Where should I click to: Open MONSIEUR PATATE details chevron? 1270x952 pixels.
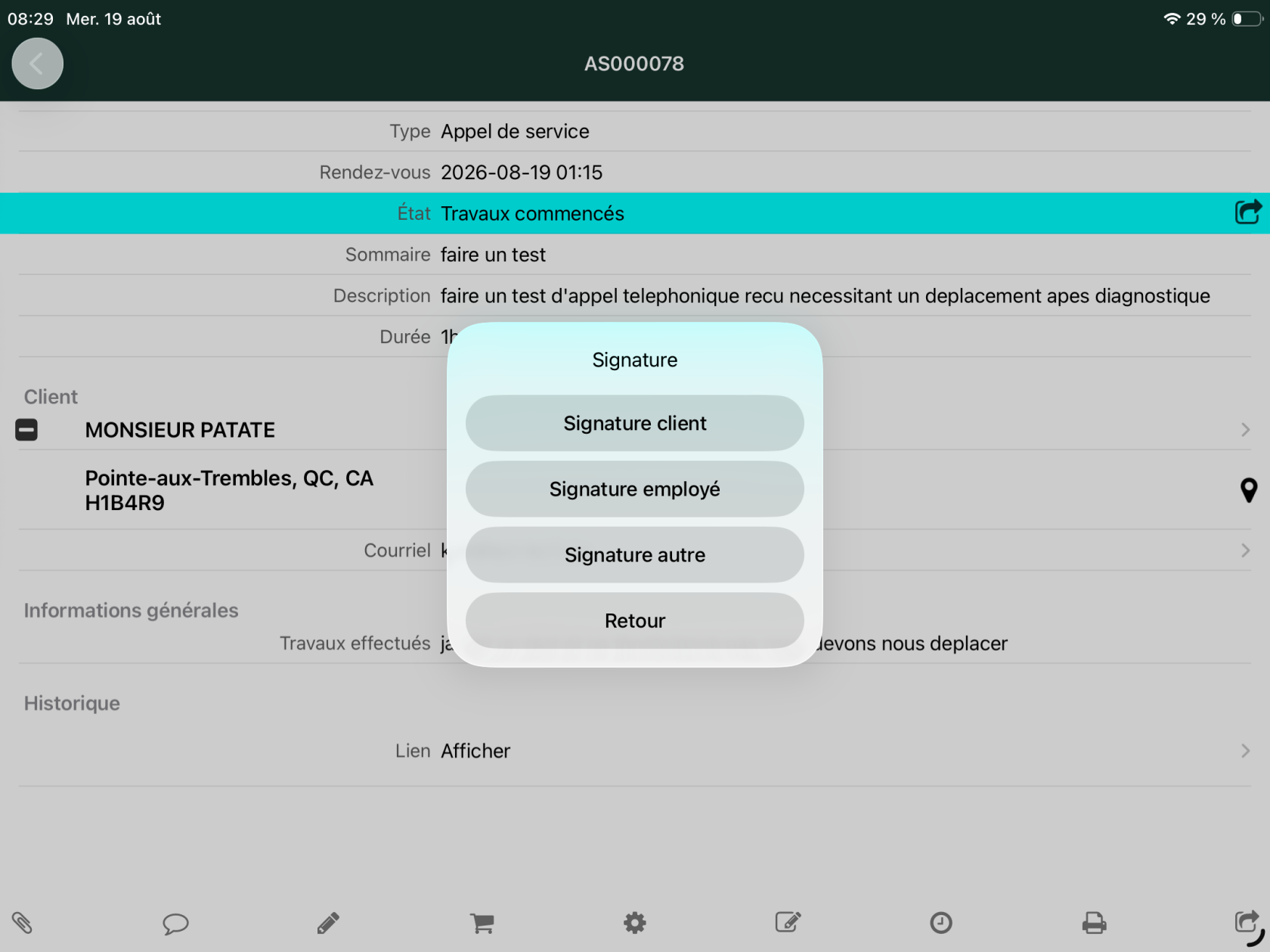(1245, 430)
